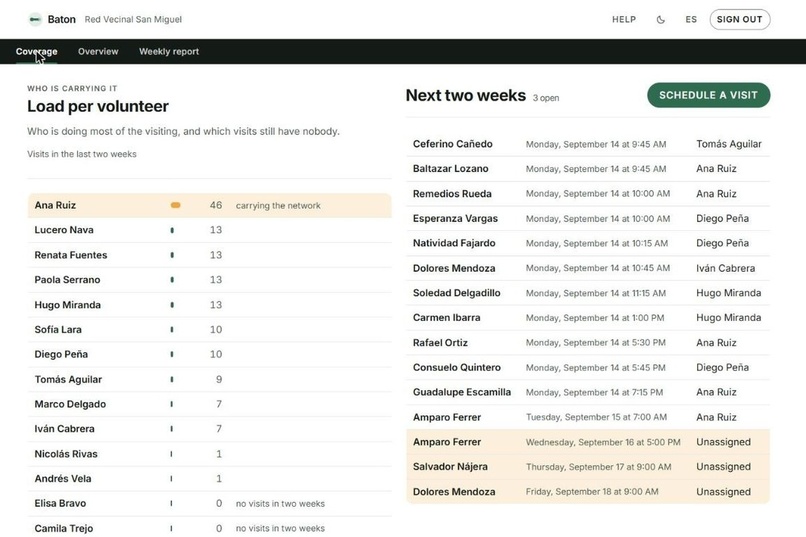This screenshot has width=806, height=537.
Task: Click 'Red Vecinal San Miguel' network name
Action: [x=133, y=20]
